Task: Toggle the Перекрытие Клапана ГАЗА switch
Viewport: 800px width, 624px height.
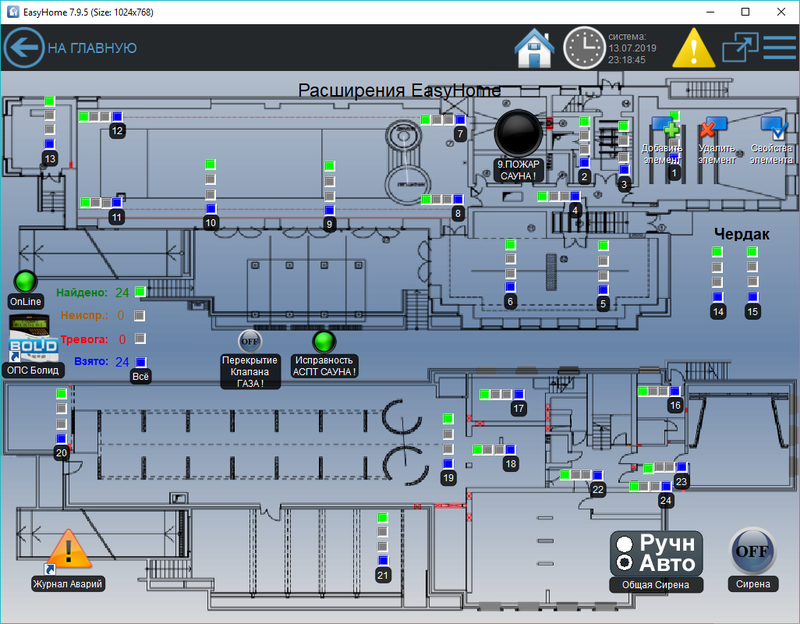Action: (x=249, y=341)
